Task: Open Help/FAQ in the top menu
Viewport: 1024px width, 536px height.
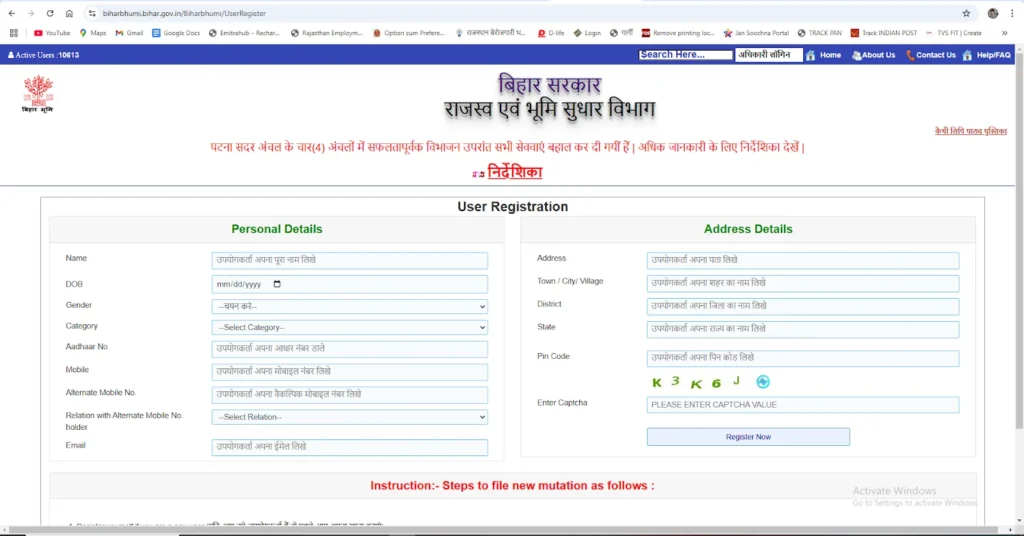Action: pos(987,55)
